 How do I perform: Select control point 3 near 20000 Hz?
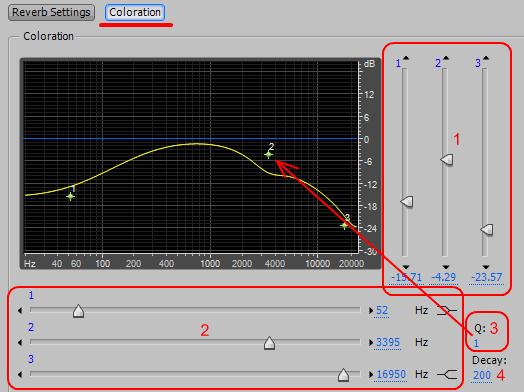345,226
